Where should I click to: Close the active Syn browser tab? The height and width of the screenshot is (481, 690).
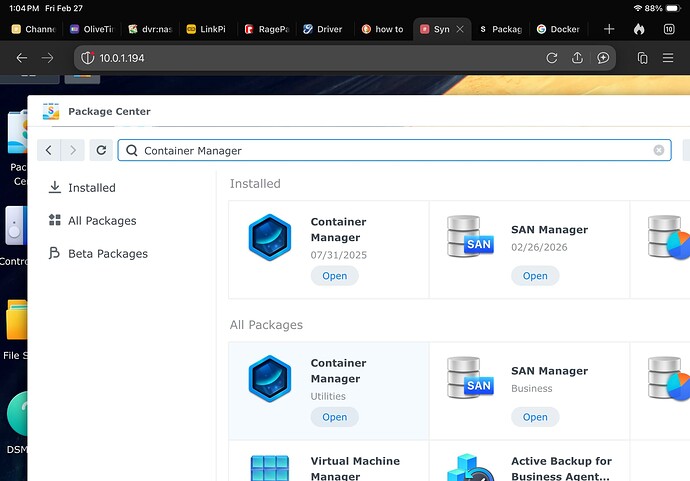pyautogui.click(x=460, y=29)
